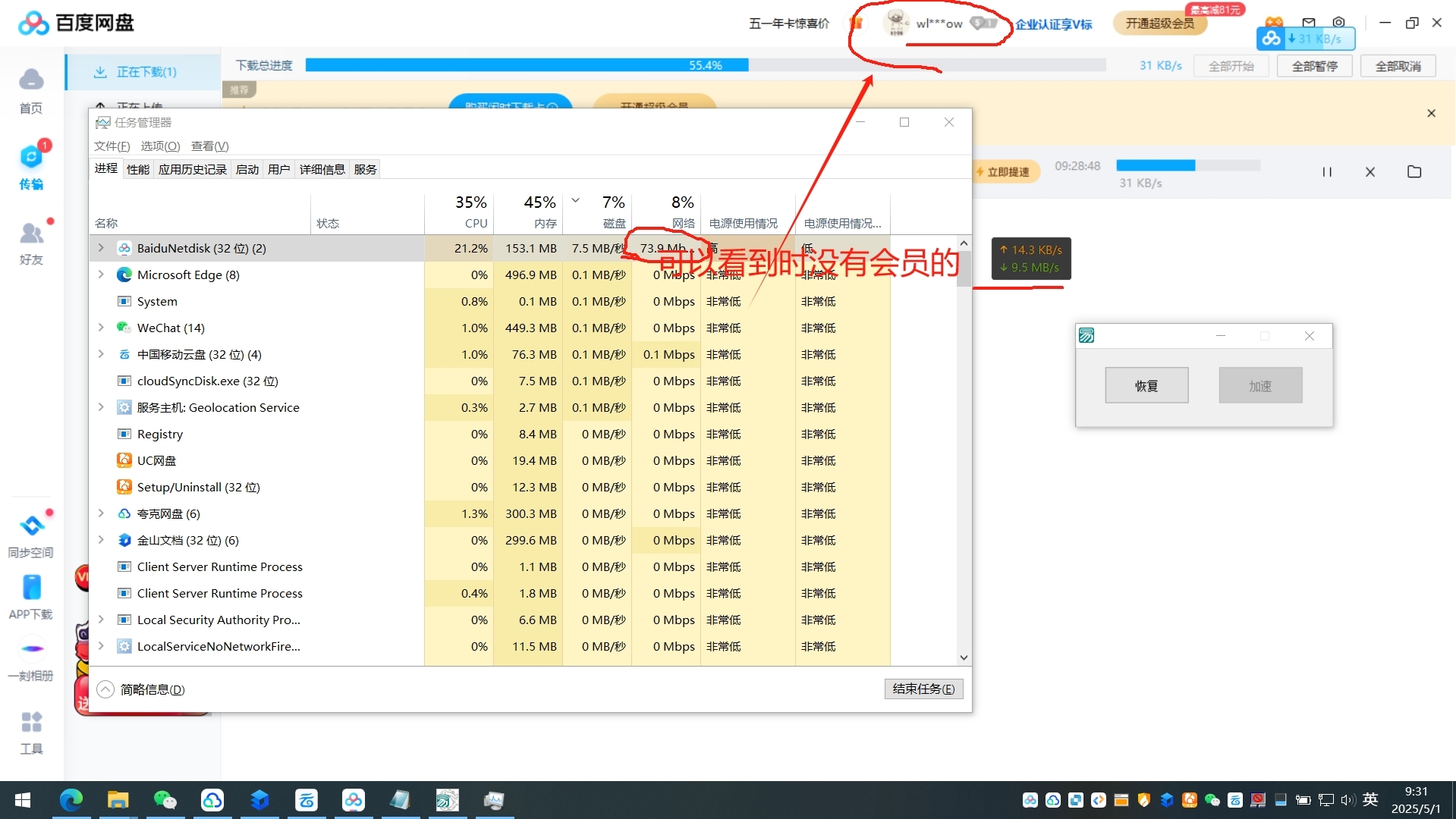Screen dimensions: 1456x819
Task: Click the wl***ow user avatar
Action: point(897,23)
